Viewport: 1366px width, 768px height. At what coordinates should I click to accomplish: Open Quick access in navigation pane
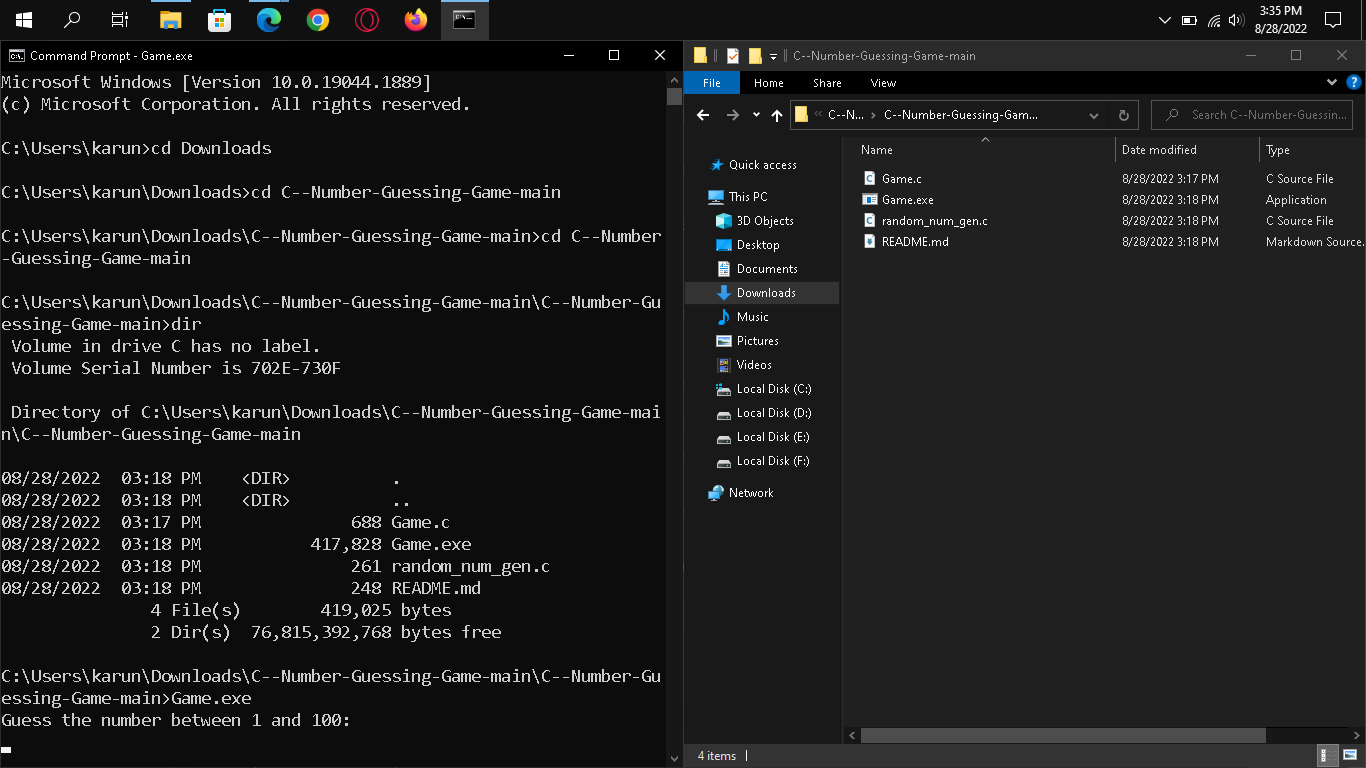click(x=762, y=165)
